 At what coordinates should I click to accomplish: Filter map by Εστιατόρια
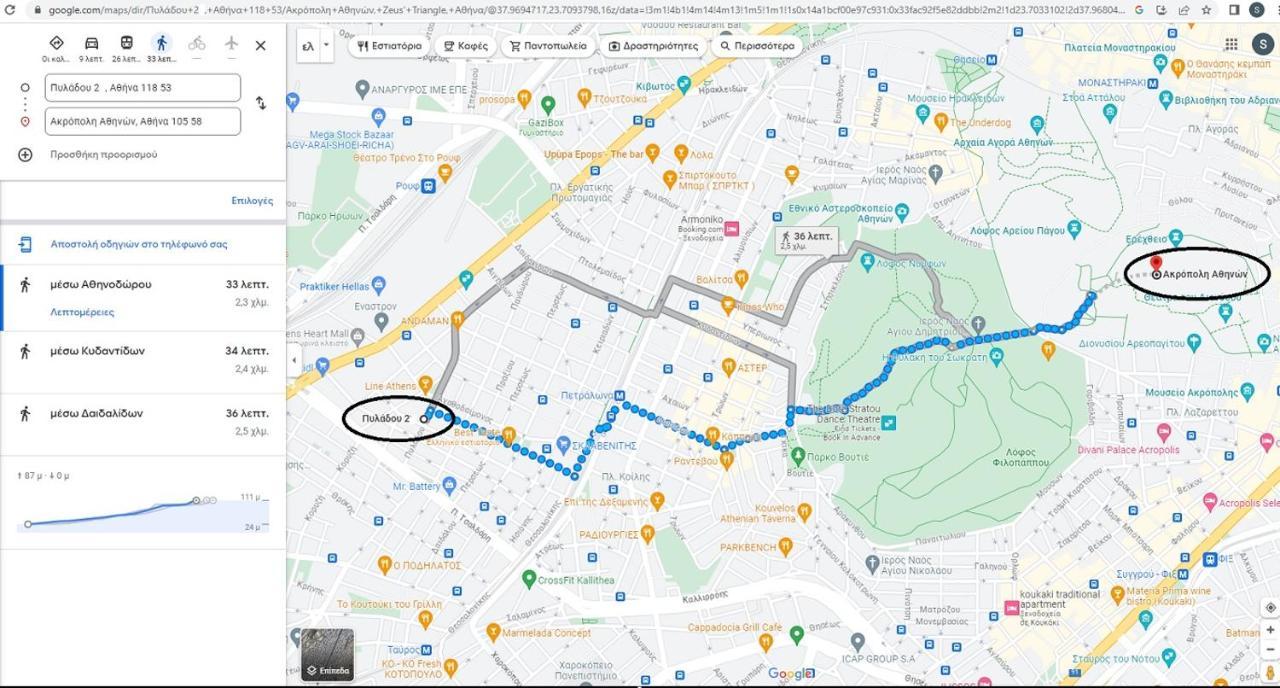pyautogui.click(x=390, y=46)
